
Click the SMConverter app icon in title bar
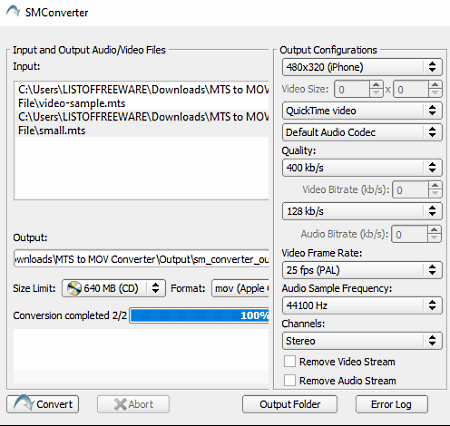click(13, 11)
